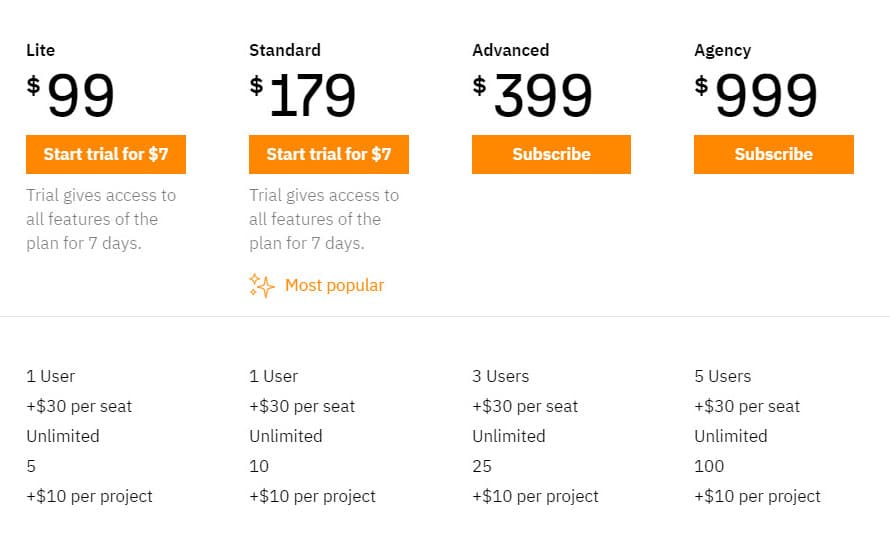Click the 100 projects value under Agency
Viewport: 890px width, 552px height.
[709, 466]
